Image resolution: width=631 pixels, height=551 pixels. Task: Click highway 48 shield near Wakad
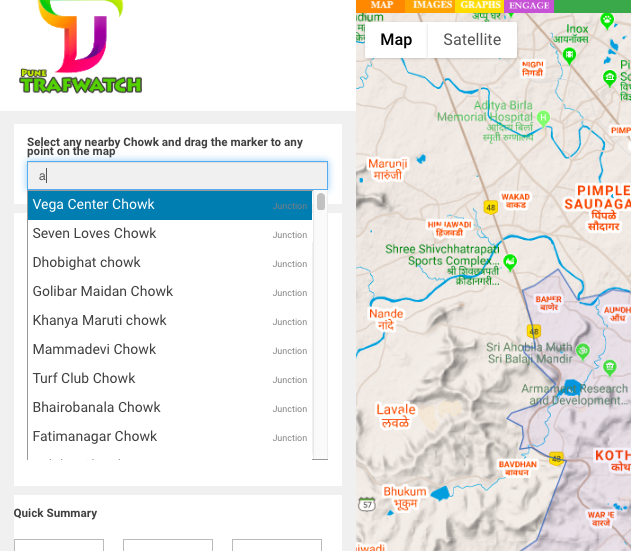(491, 207)
